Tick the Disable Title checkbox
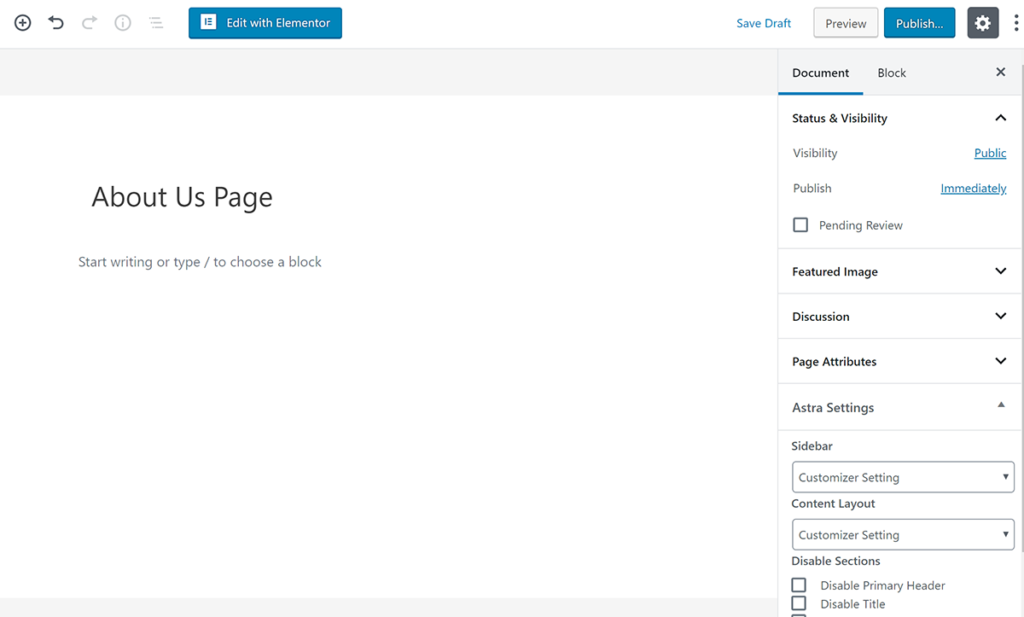The height and width of the screenshot is (617, 1024). click(x=799, y=603)
